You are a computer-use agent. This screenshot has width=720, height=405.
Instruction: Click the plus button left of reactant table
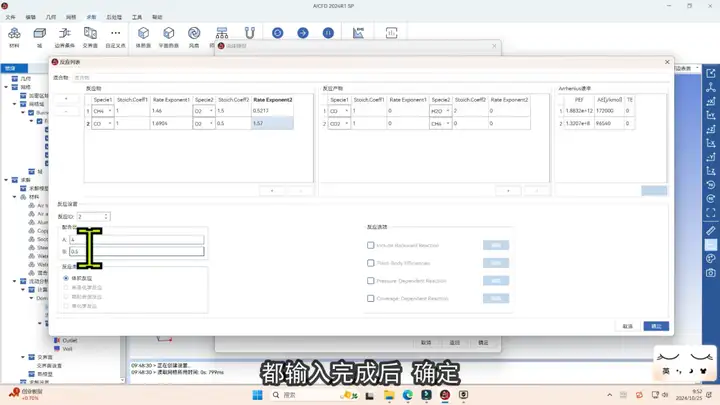66,99
